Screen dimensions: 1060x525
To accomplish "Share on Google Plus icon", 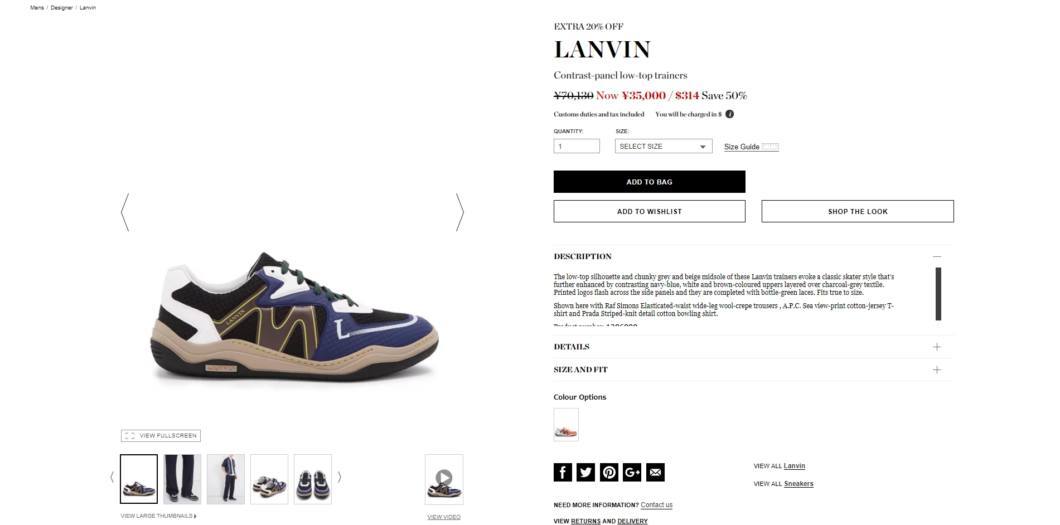I will point(632,472).
